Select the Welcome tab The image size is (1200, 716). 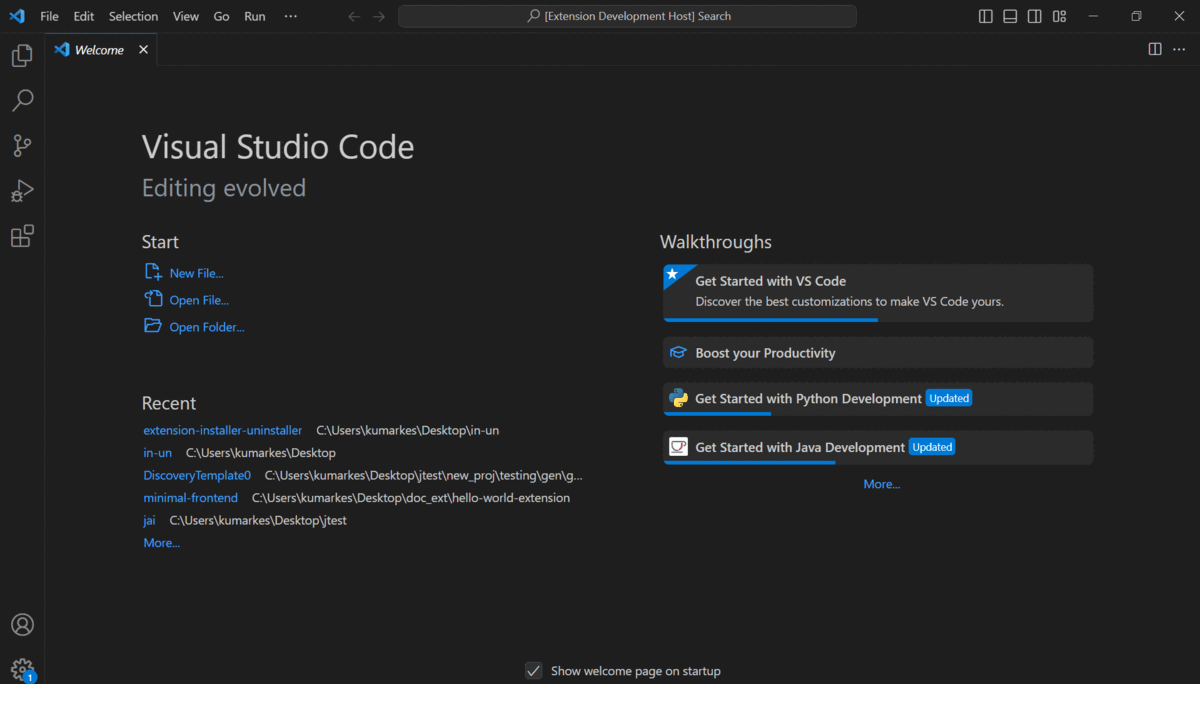(x=101, y=50)
